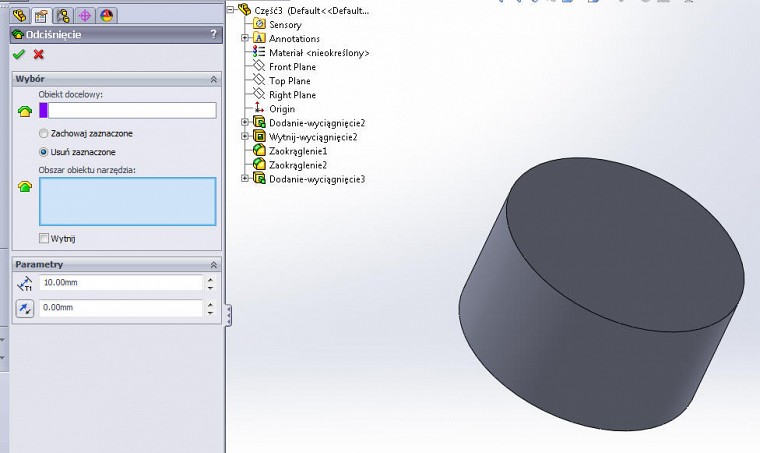
Task: Click the Obszar obiektu narzędzia selection box
Action: [127, 202]
